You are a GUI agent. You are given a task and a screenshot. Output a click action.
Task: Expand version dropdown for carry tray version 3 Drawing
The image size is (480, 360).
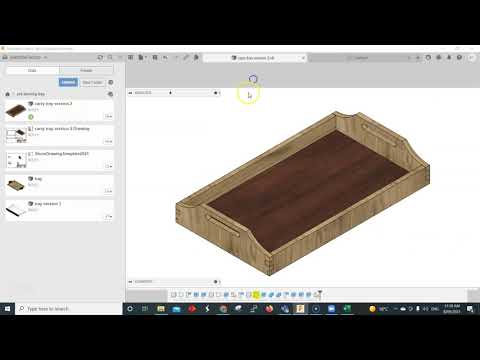point(108,141)
